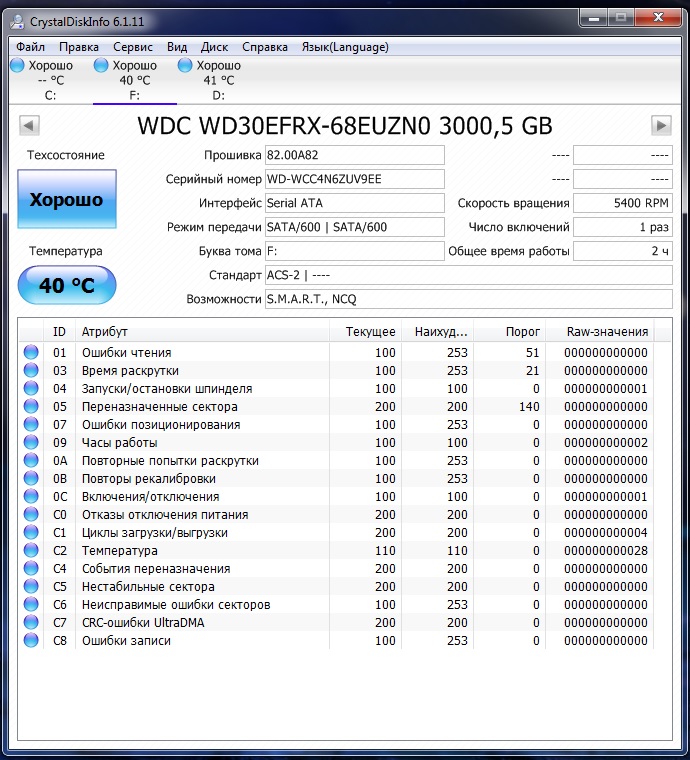
Task: Click raw value 000000000004 in C1 row
Action: pos(606,533)
